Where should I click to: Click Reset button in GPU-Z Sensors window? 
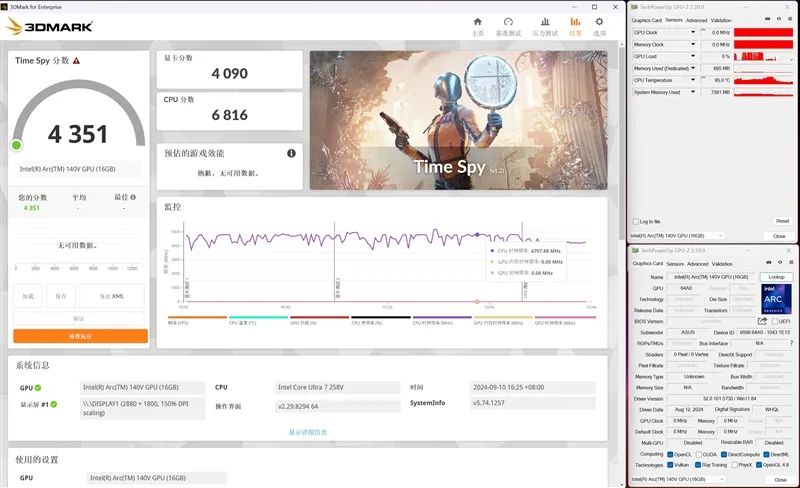[x=782, y=221]
